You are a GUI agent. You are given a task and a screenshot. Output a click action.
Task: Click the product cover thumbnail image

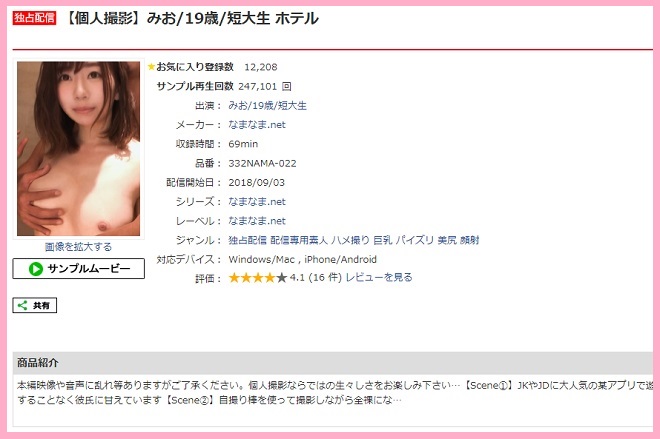click(x=79, y=149)
